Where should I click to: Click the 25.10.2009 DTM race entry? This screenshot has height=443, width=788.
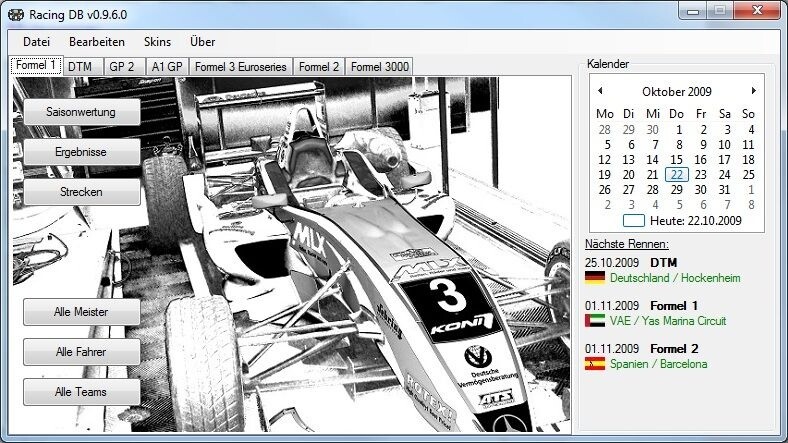631,263
